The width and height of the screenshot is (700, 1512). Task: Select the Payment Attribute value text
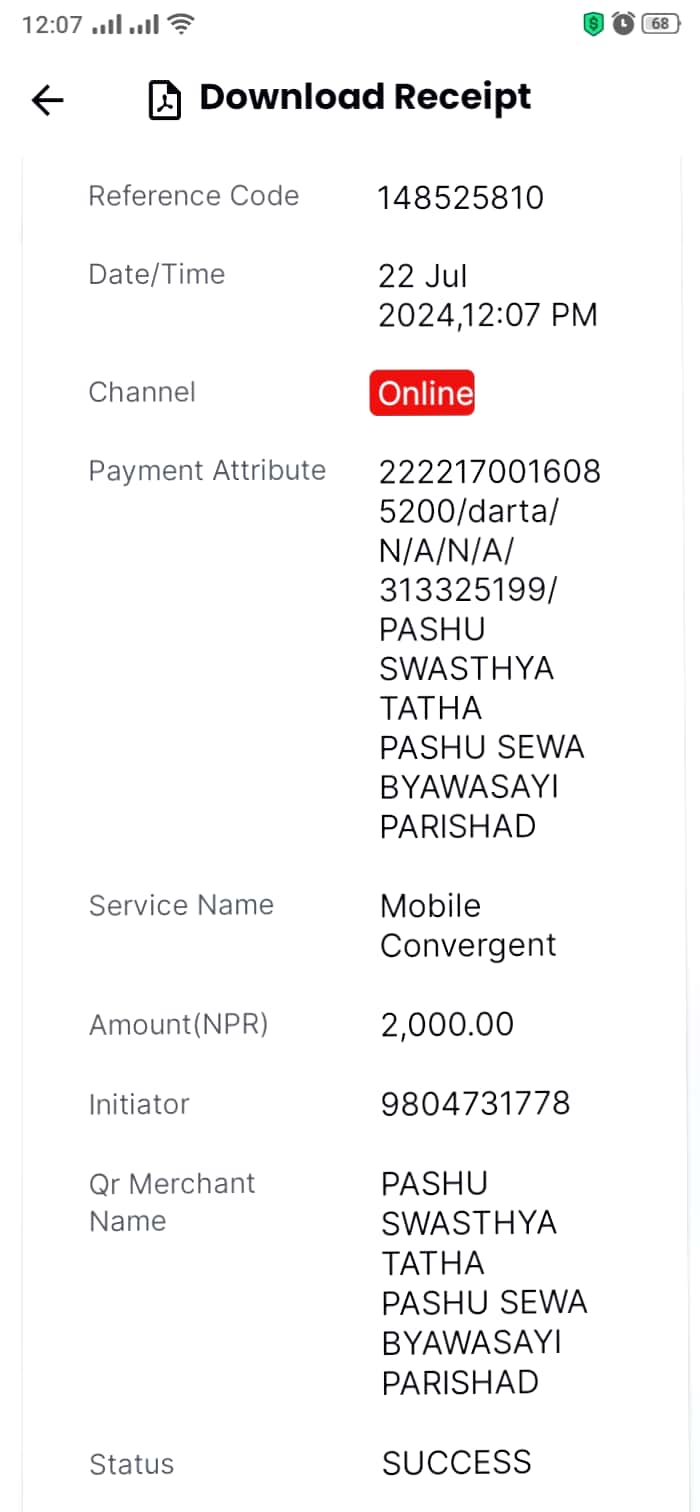pos(490,649)
